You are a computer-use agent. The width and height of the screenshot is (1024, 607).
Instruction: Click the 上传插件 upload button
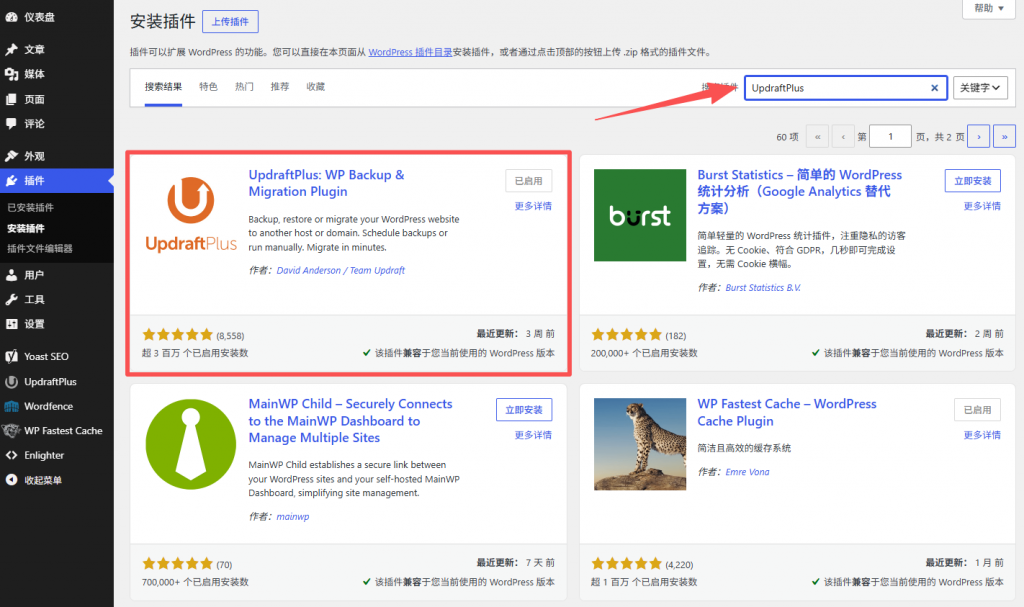click(230, 22)
